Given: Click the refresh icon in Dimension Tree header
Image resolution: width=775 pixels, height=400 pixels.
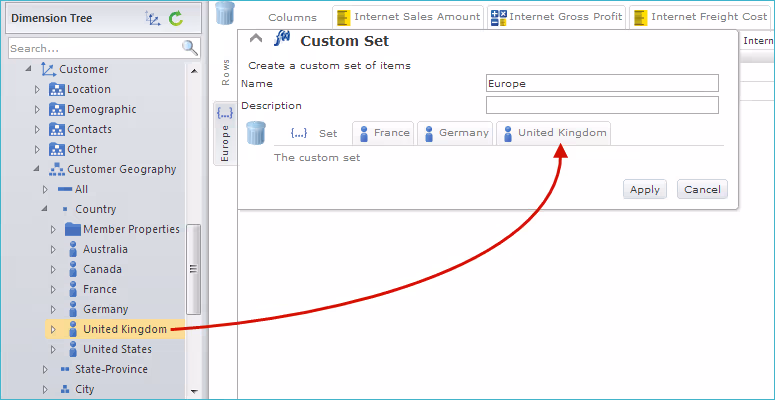Looking at the screenshot, I should pyautogui.click(x=177, y=18).
